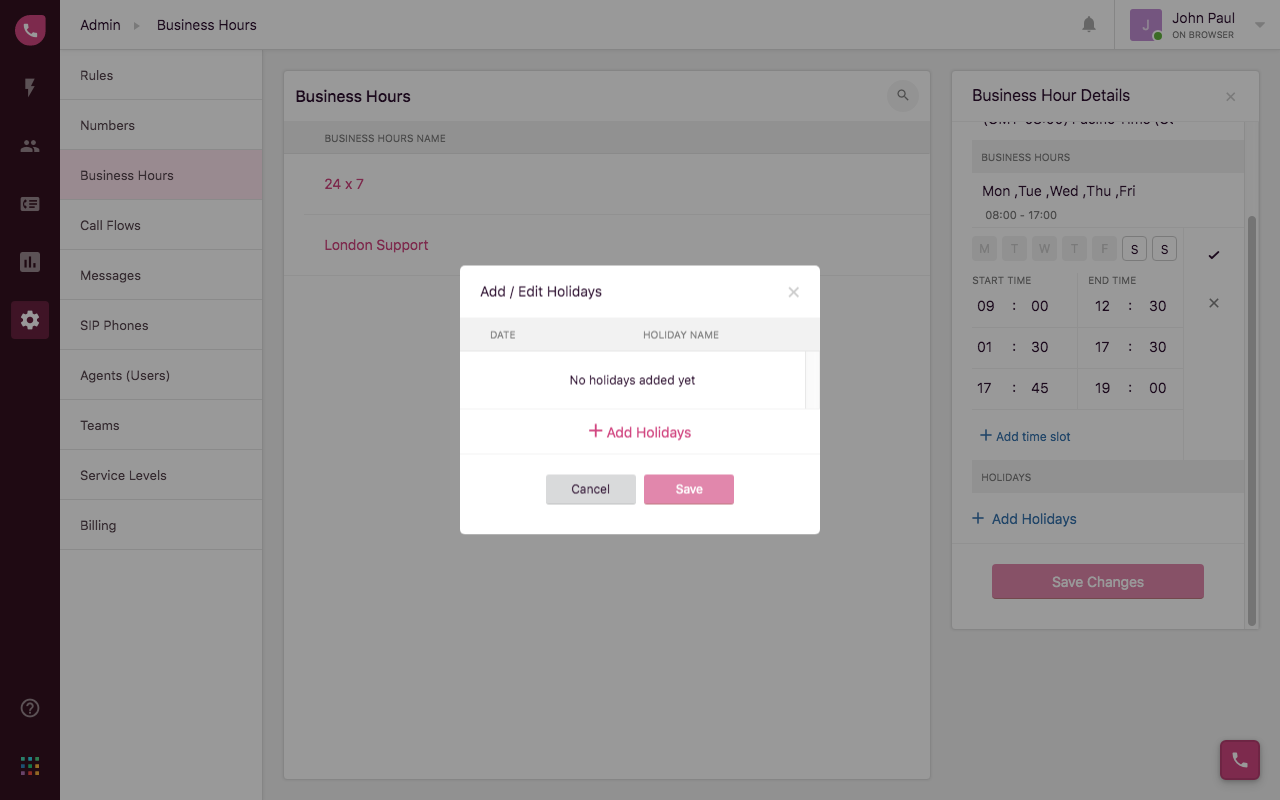The width and height of the screenshot is (1280, 800).
Task: Expand the John Paul user dropdown arrow
Action: click(1260, 26)
